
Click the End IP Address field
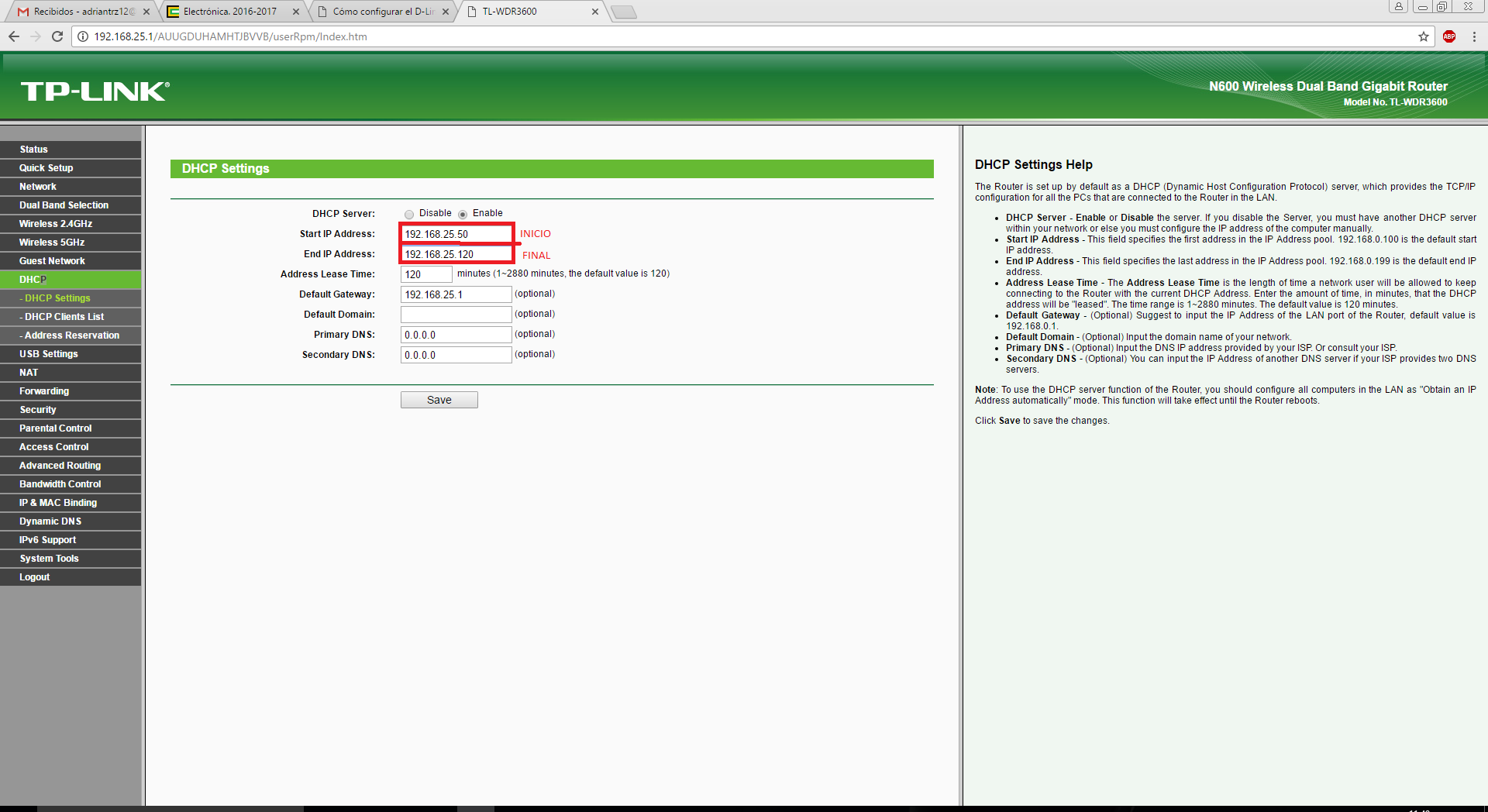(x=456, y=254)
